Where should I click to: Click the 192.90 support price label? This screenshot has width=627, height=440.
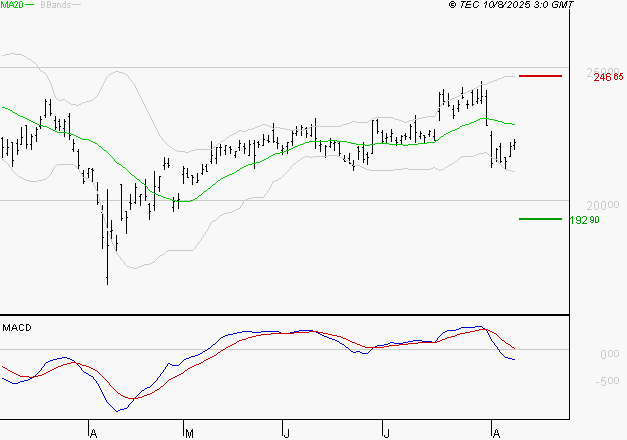pyautogui.click(x=584, y=220)
